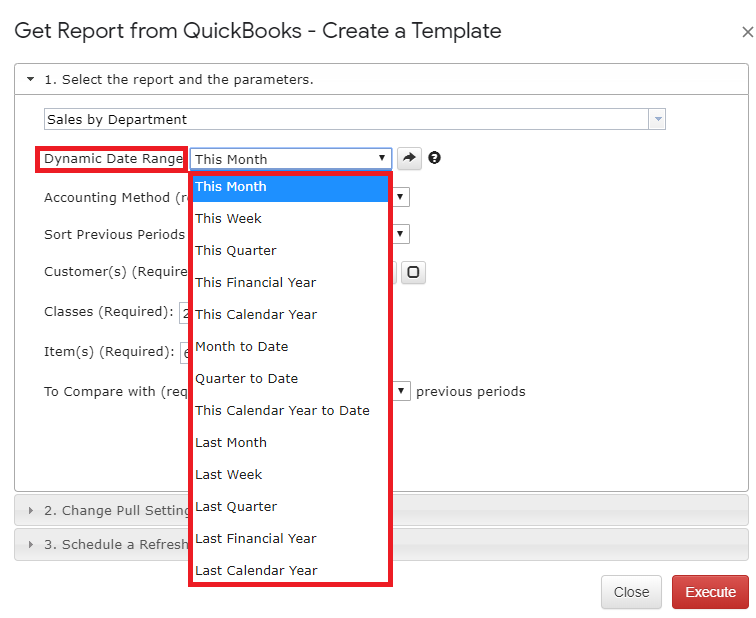Image resolution: width=756 pixels, height=618 pixels.
Task: Click the square icon next to Customer(s) field
Action: 413,272
